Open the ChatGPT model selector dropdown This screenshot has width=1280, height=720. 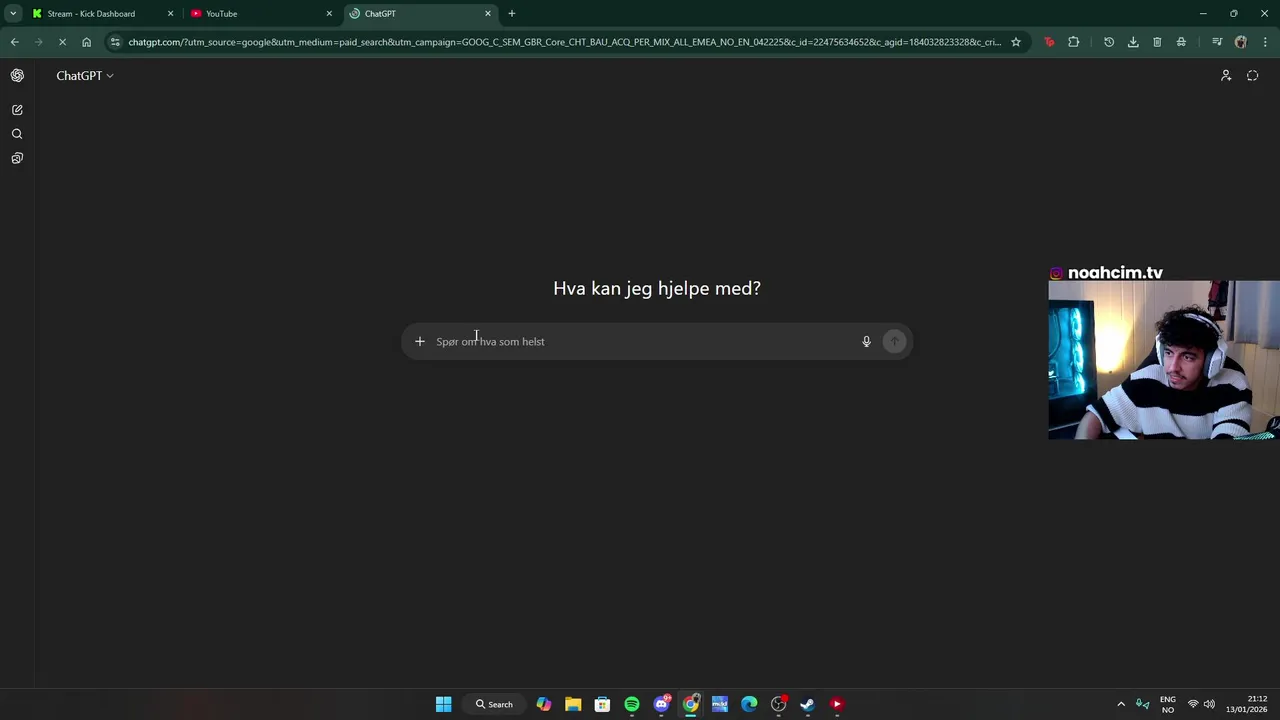coord(85,76)
